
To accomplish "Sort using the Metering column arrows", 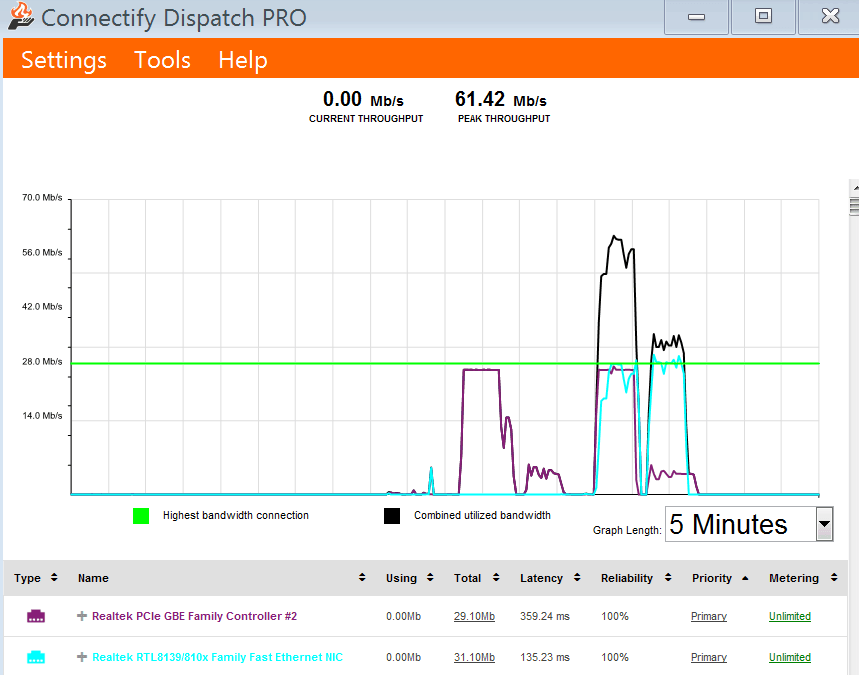I will coord(832,578).
